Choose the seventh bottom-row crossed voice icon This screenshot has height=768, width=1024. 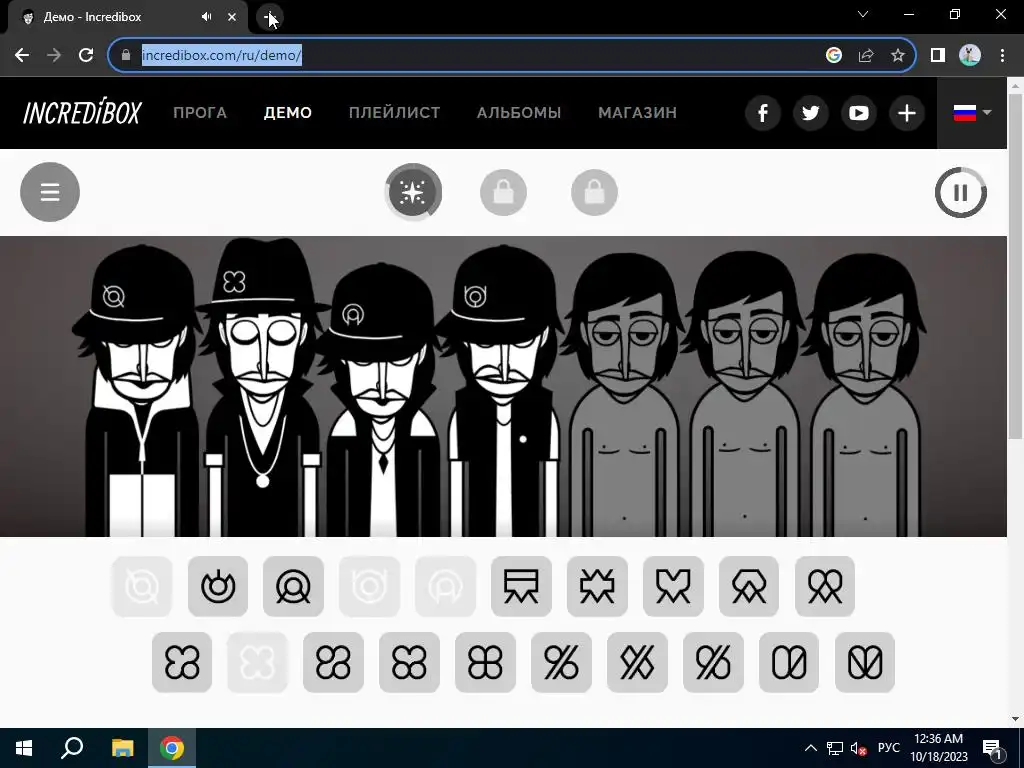[637, 662]
